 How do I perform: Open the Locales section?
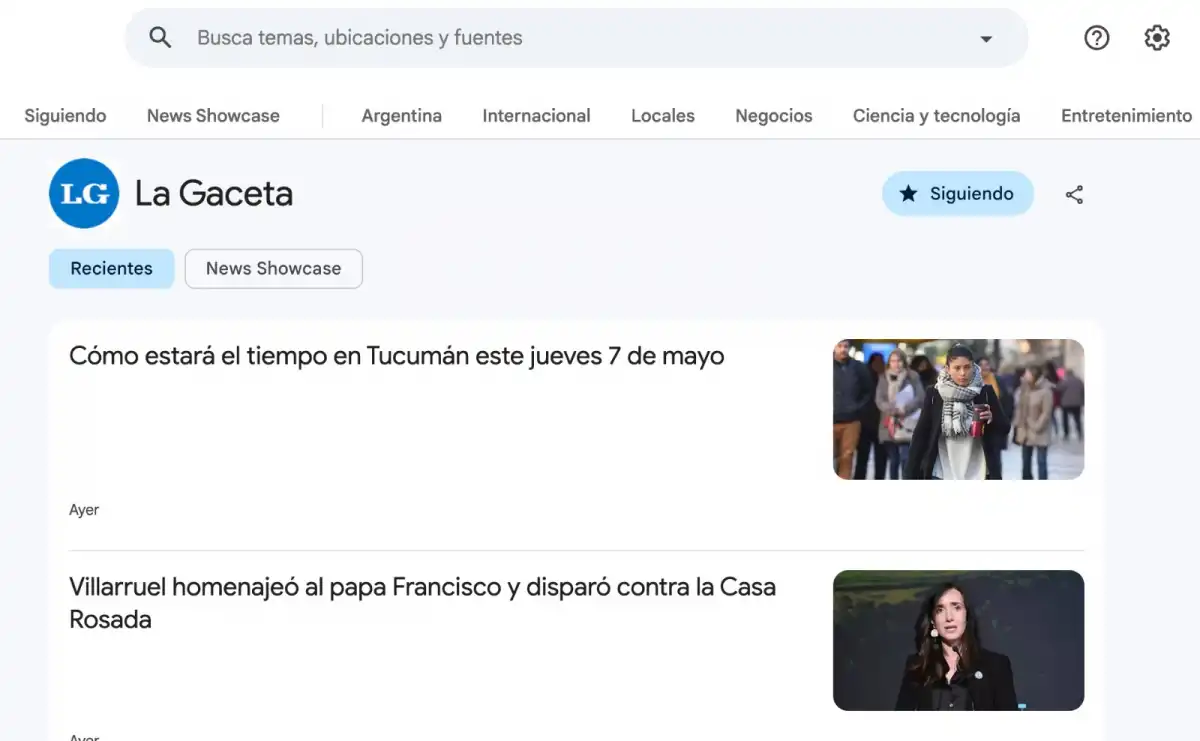tap(663, 116)
